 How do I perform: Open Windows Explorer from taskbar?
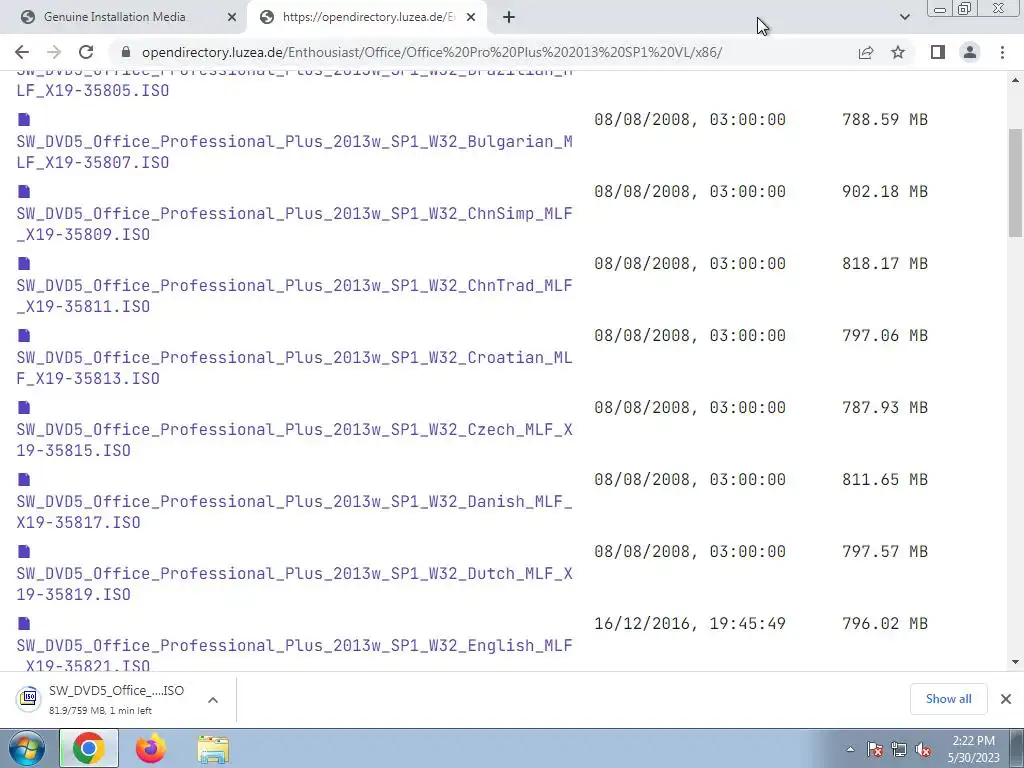point(213,749)
